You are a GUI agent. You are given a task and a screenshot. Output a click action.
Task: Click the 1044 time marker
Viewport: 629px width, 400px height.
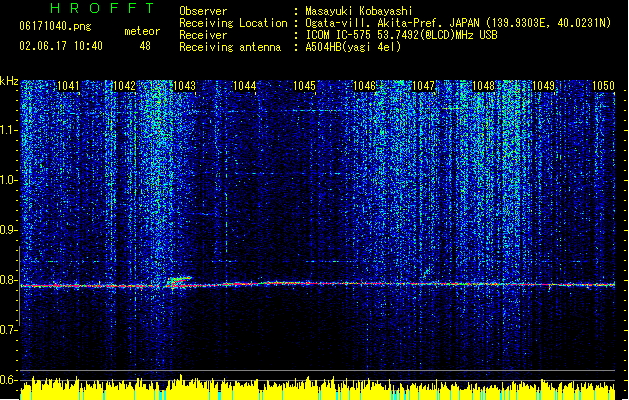click(244, 86)
